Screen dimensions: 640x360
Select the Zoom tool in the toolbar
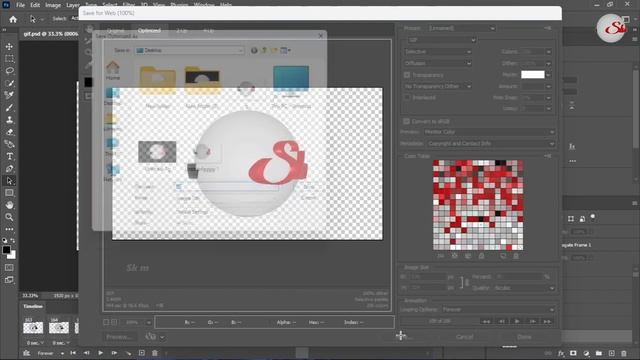point(9,217)
